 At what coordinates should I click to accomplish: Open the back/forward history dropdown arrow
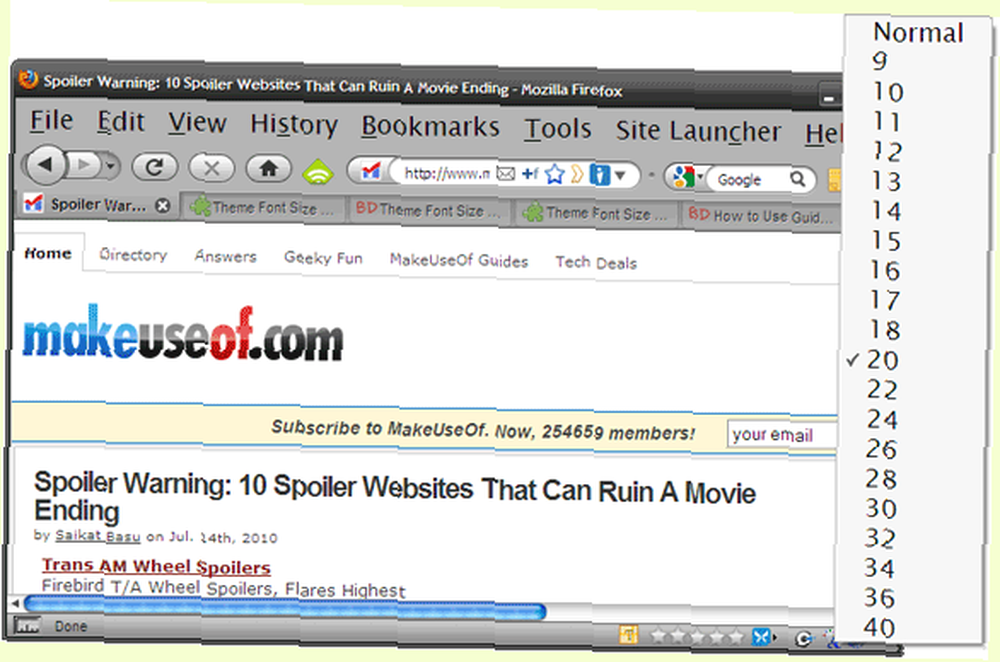point(111,166)
